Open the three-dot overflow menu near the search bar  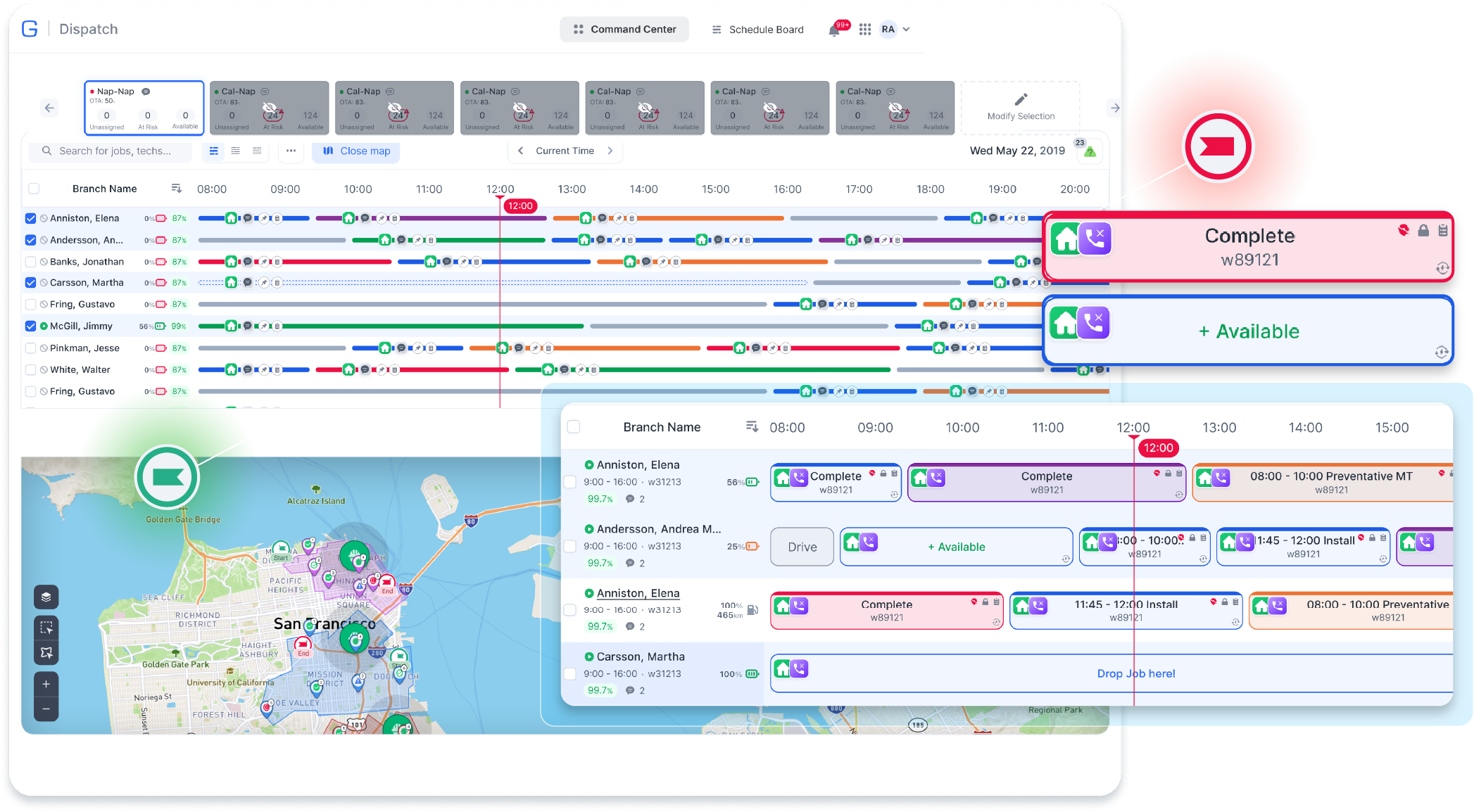[x=290, y=151]
